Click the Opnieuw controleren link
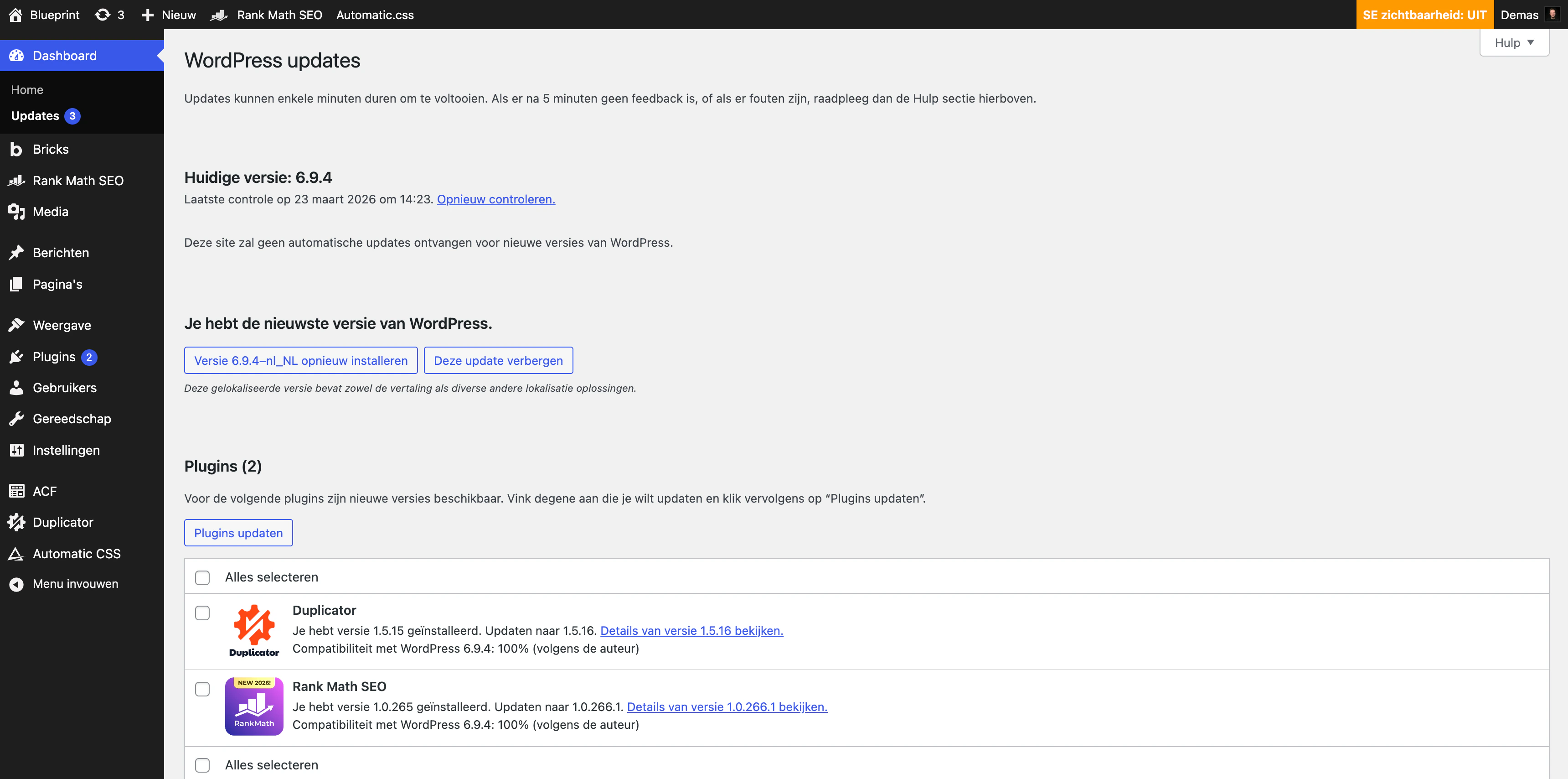 point(495,199)
